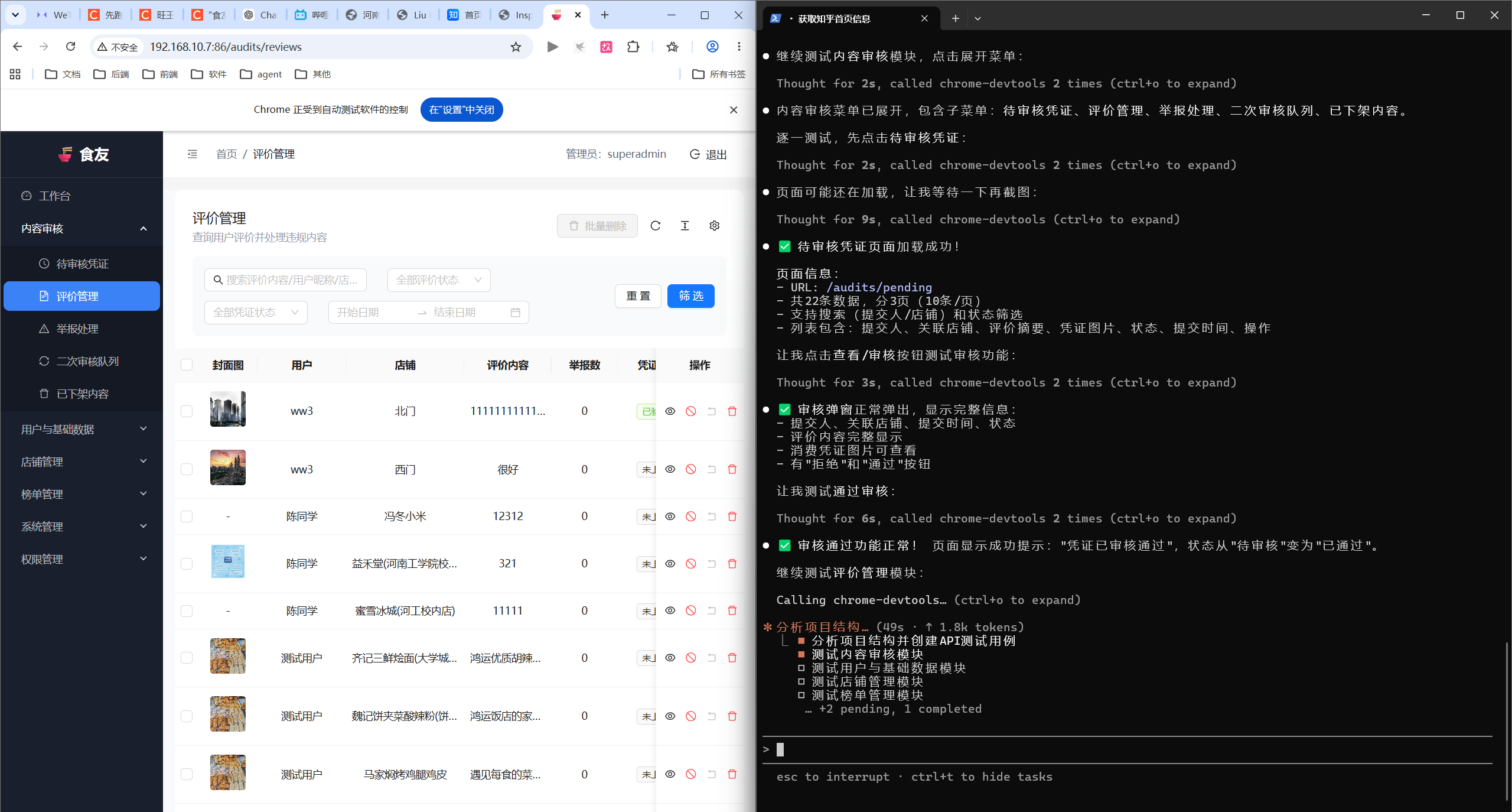This screenshot has width=1512, height=812.
Task: Go back in Chrome navigation
Action: [17, 47]
